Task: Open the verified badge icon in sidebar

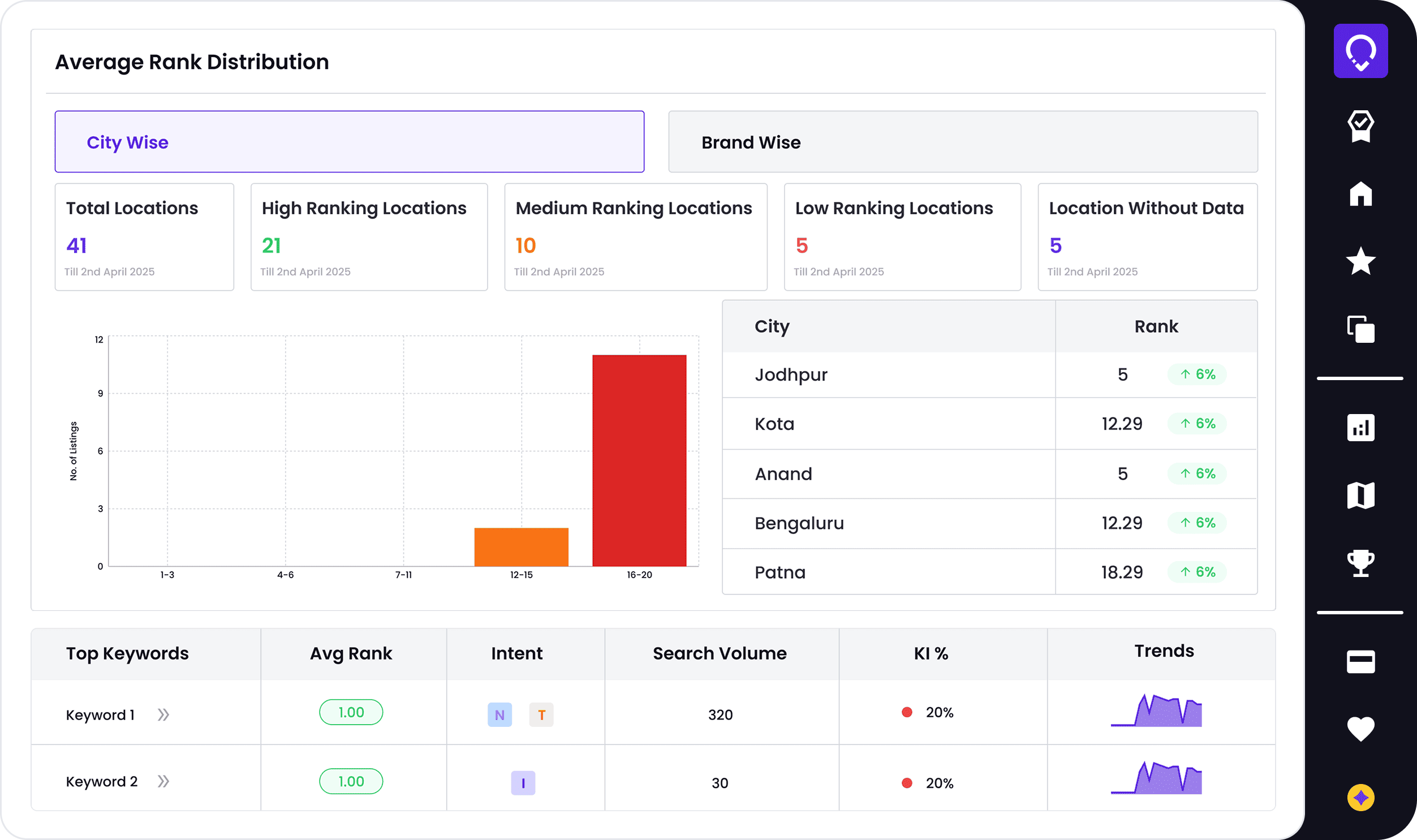Action: [1360, 126]
